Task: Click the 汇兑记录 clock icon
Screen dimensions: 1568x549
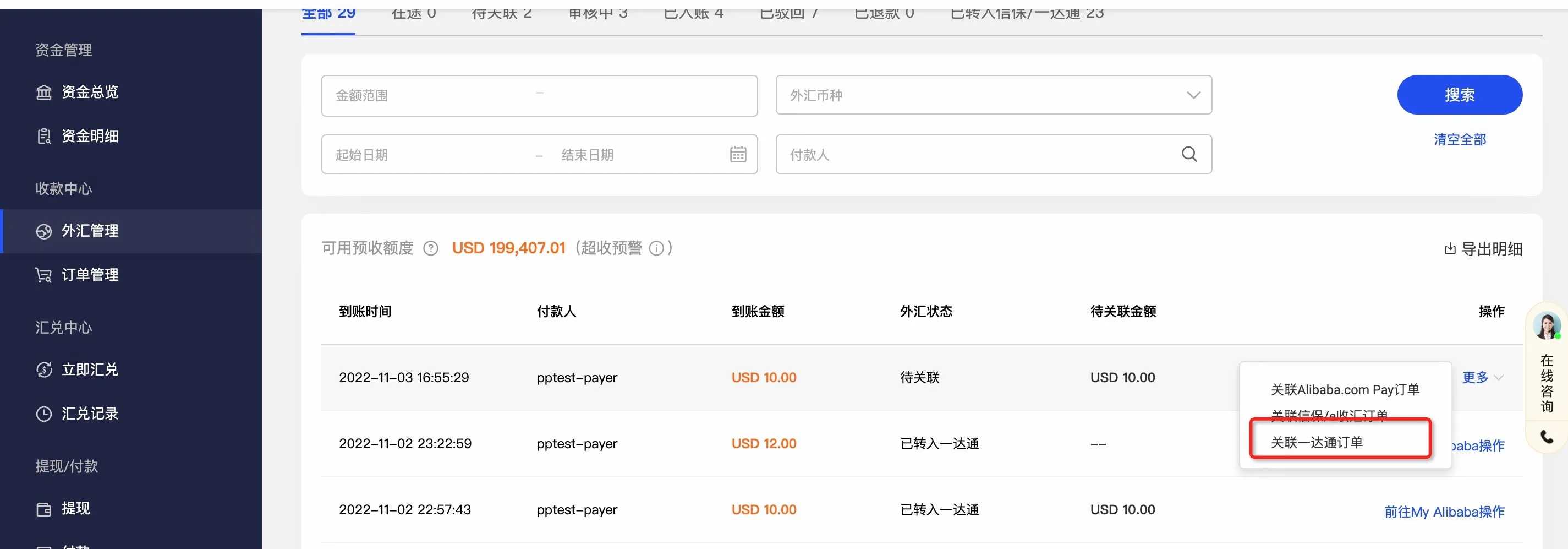Action: point(44,414)
